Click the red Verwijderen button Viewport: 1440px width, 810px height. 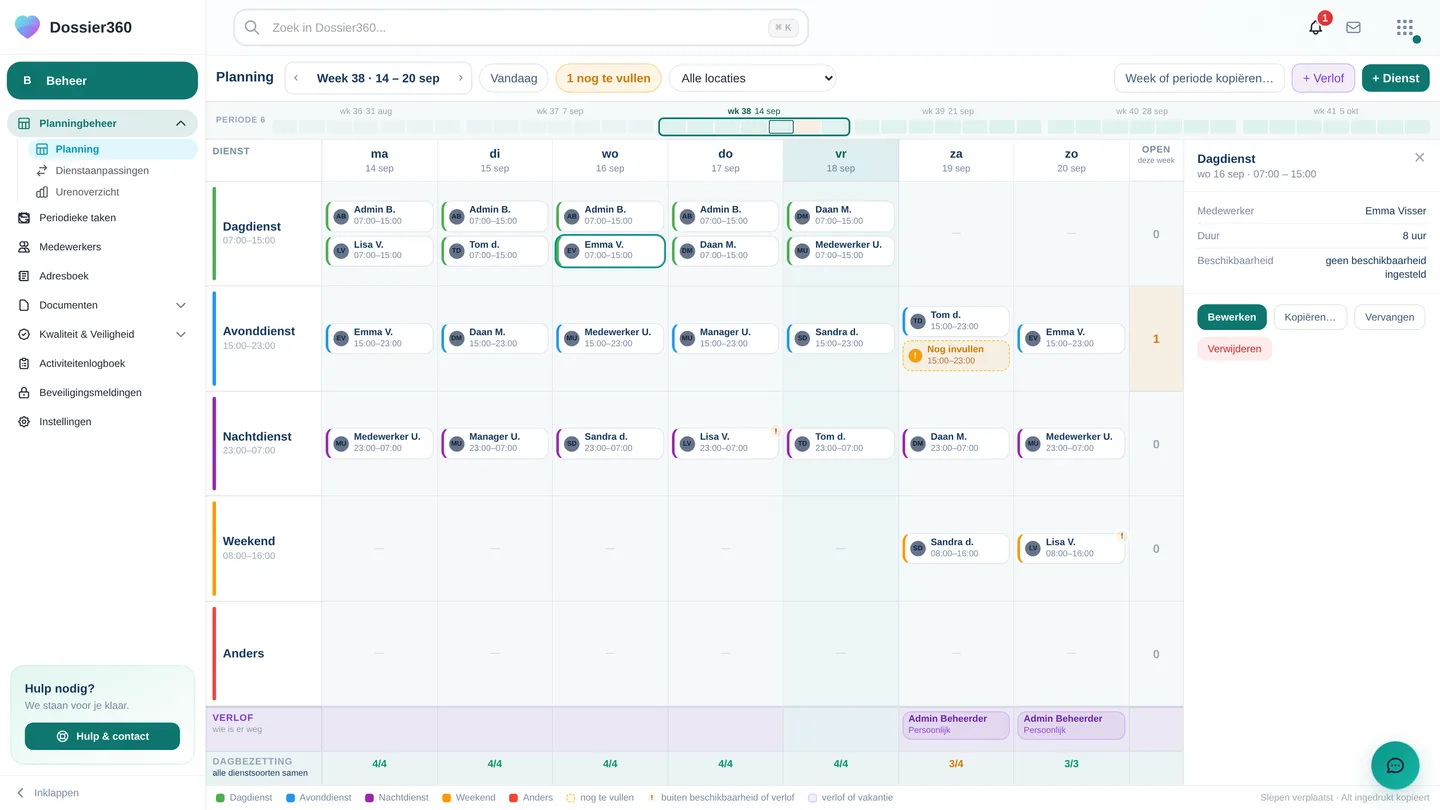coord(1234,349)
